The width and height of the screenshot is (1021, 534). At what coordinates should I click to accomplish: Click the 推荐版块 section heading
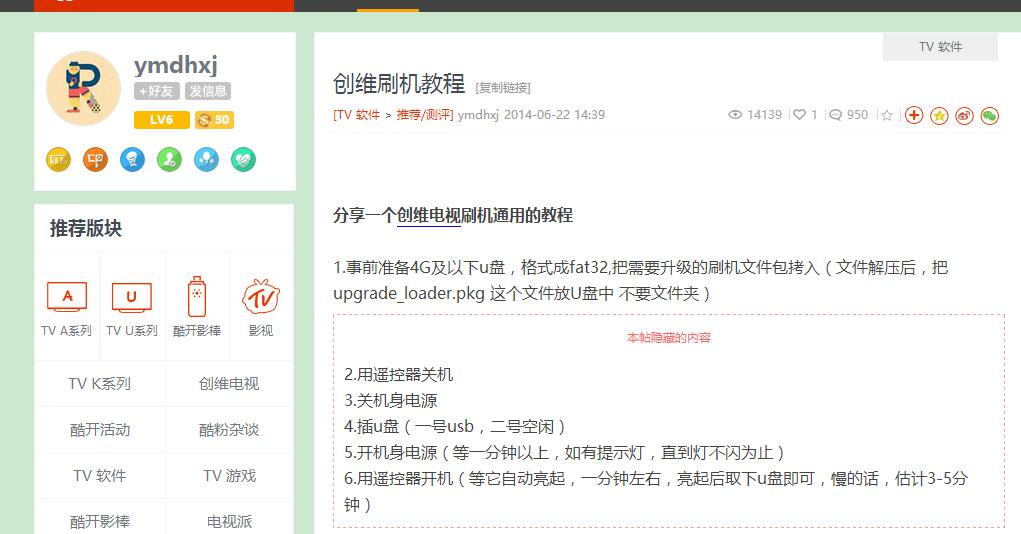coord(86,229)
